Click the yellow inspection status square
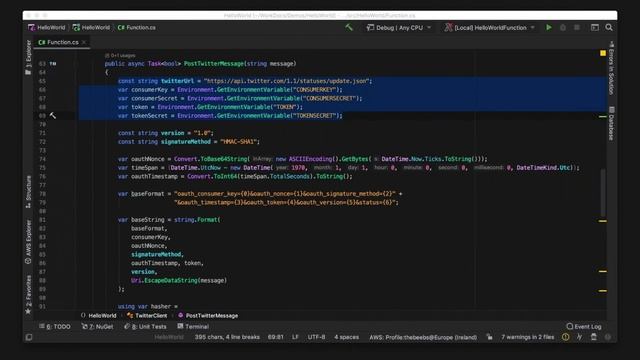640x360 pixels. coord(603,53)
